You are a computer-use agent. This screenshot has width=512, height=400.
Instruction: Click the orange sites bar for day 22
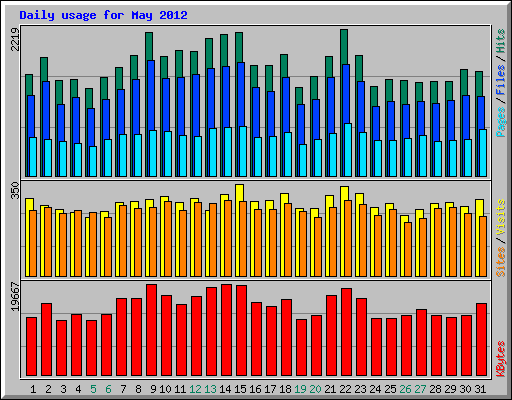tap(348, 238)
